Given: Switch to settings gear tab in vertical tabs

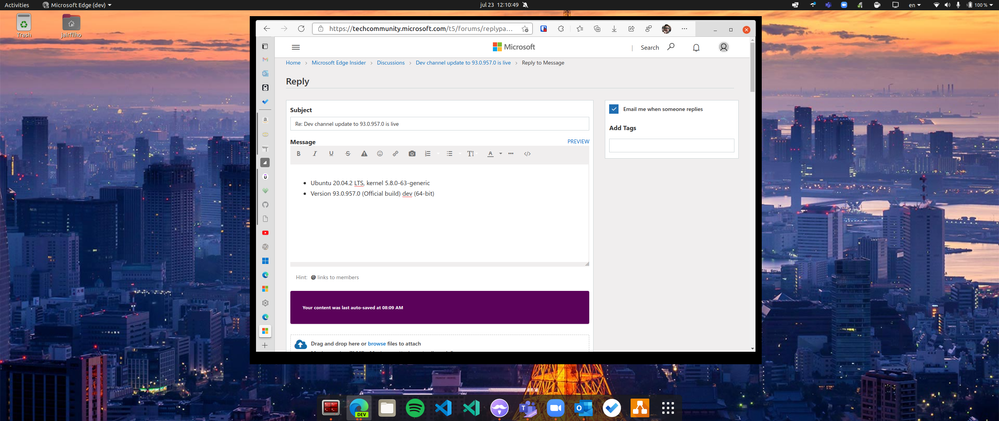Looking at the screenshot, I should point(266,303).
